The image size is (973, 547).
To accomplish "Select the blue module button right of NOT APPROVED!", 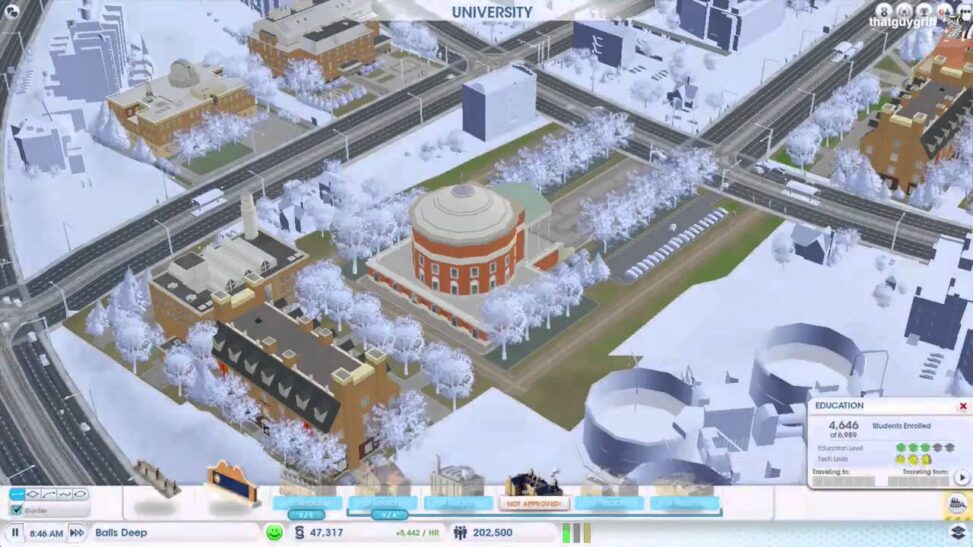I will click(609, 503).
